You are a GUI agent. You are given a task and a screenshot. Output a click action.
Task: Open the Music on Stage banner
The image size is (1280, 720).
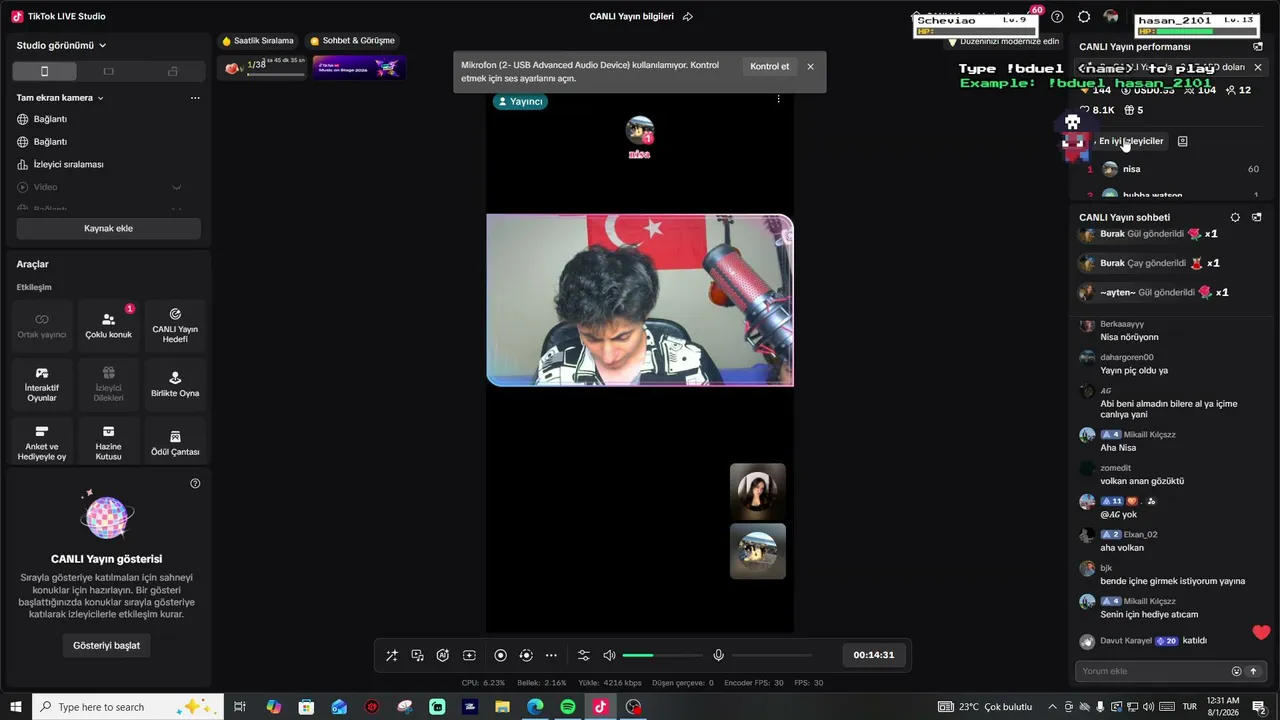click(358, 68)
